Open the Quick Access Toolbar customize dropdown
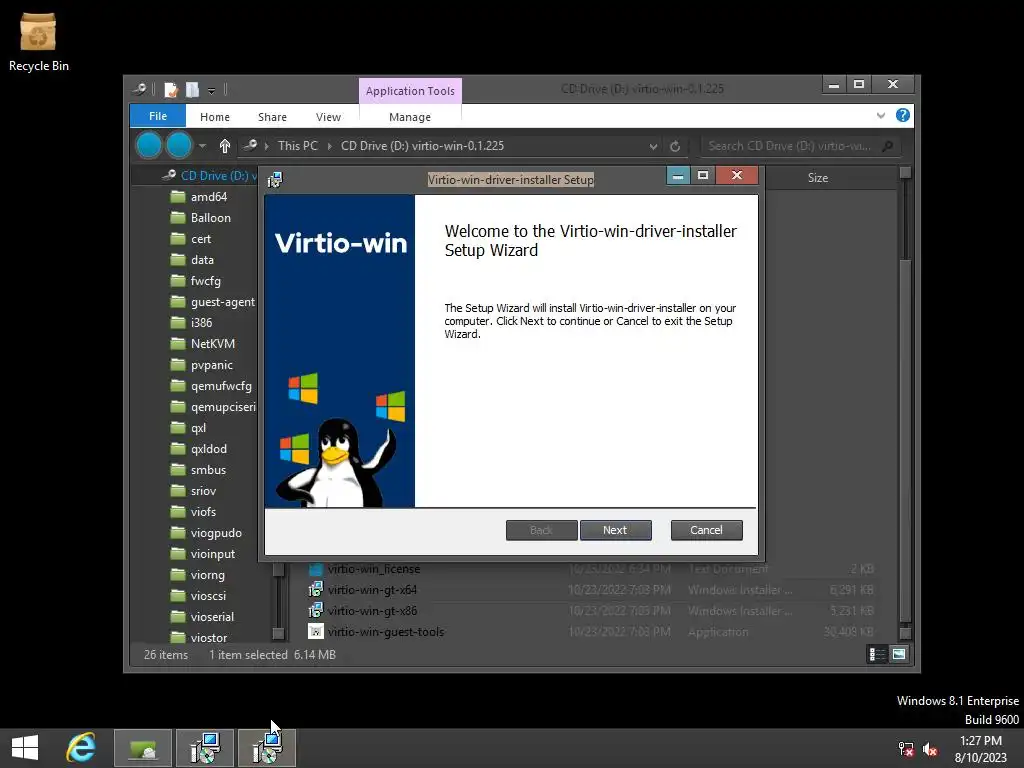The image size is (1024, 768). pyautogui.click(x=211, y=90)
